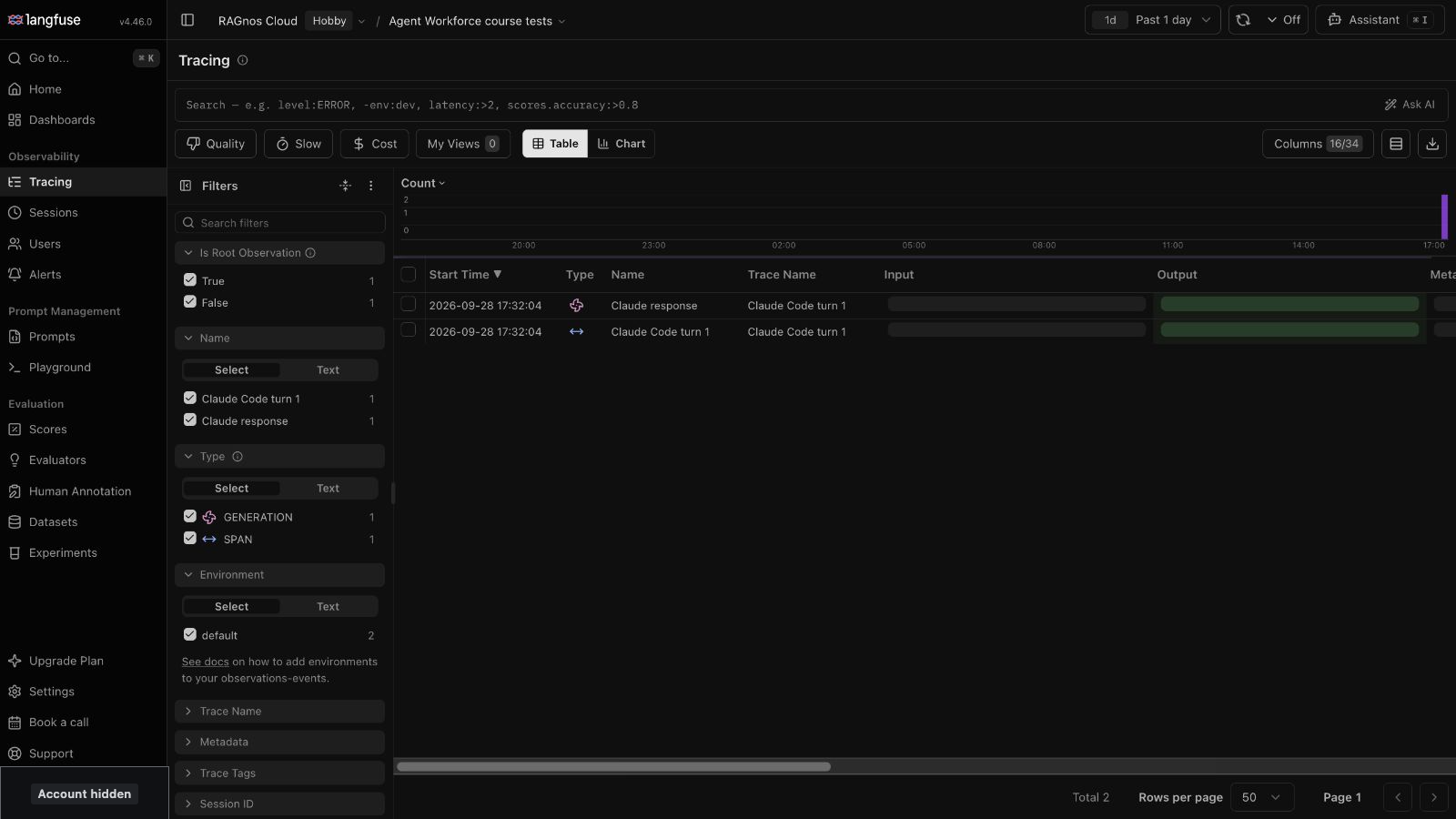Download the table via export icon
The width and height of the screenshot is (1456, 819).
[1432, 144]
